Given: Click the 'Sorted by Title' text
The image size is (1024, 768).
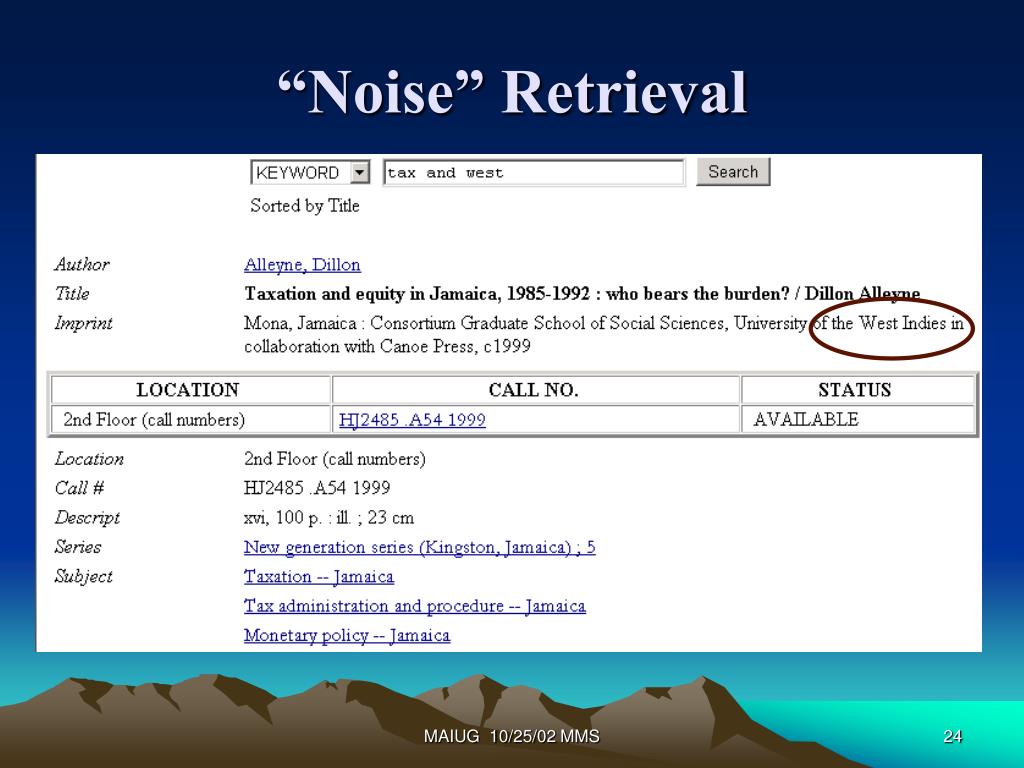Looking at the screenshot, I should [x=304, y=206].
